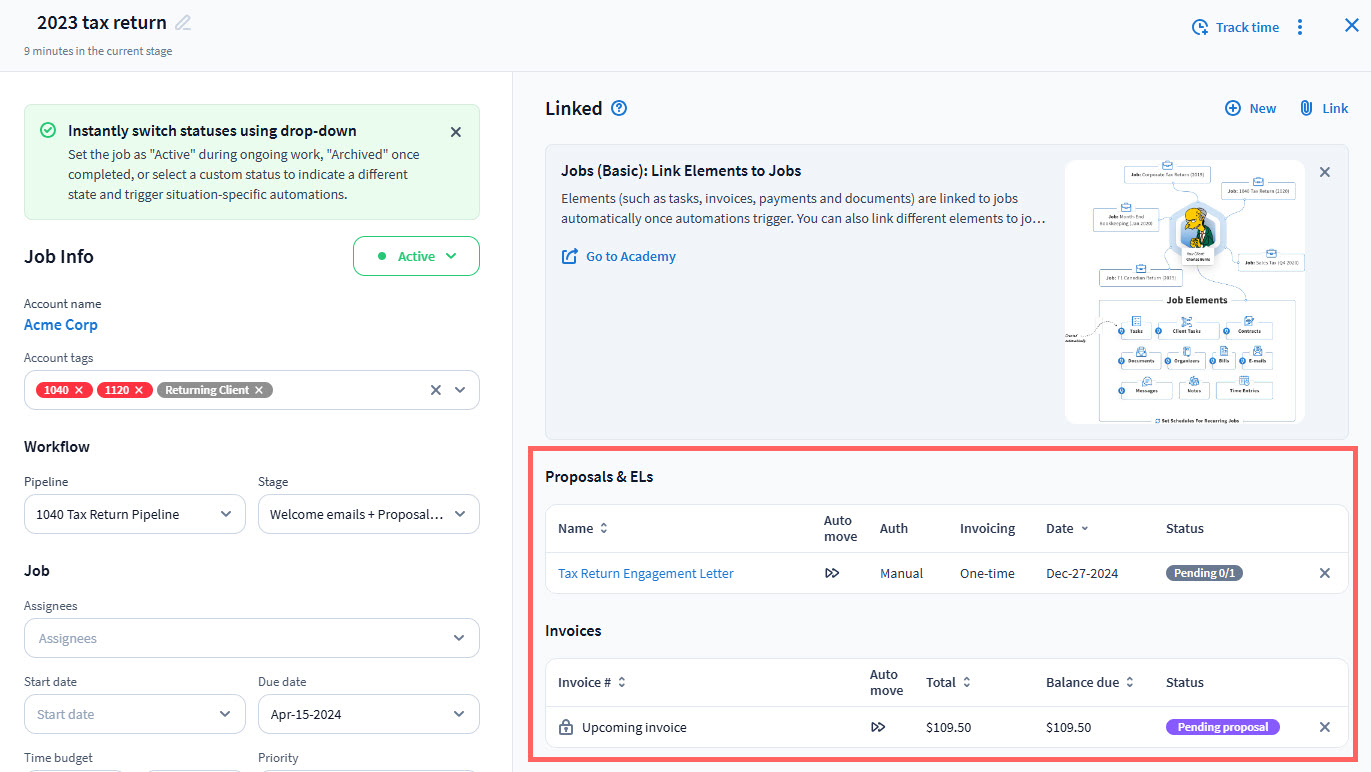Clear all account tags

435,390
